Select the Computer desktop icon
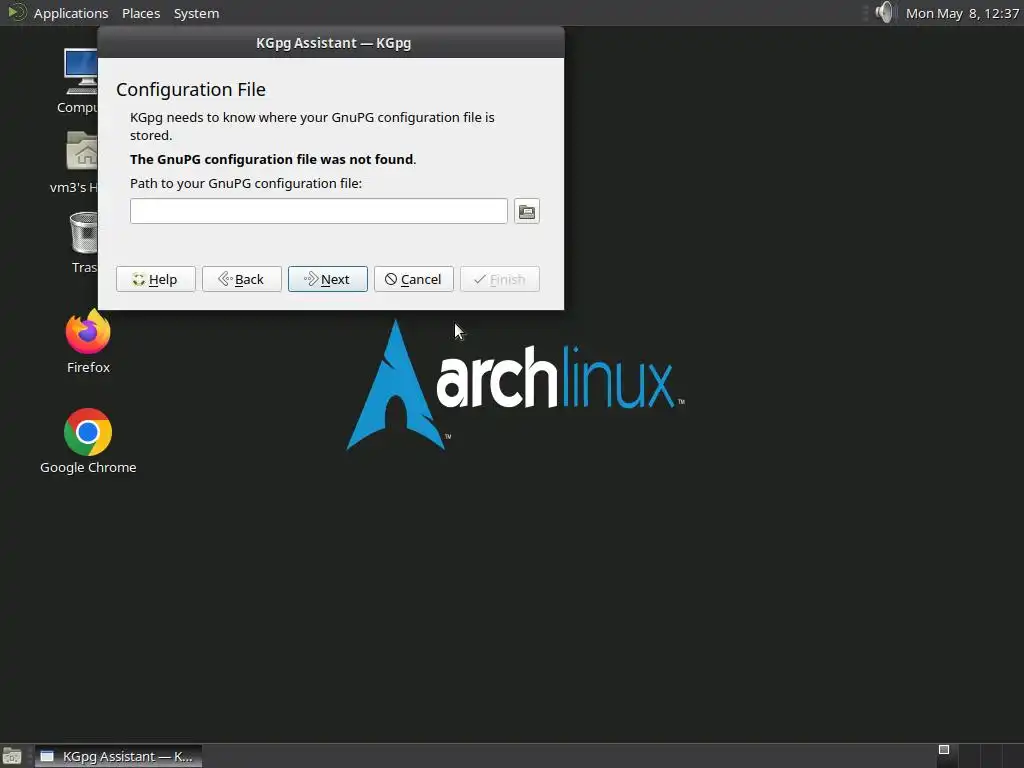 (x=81, y=72)
